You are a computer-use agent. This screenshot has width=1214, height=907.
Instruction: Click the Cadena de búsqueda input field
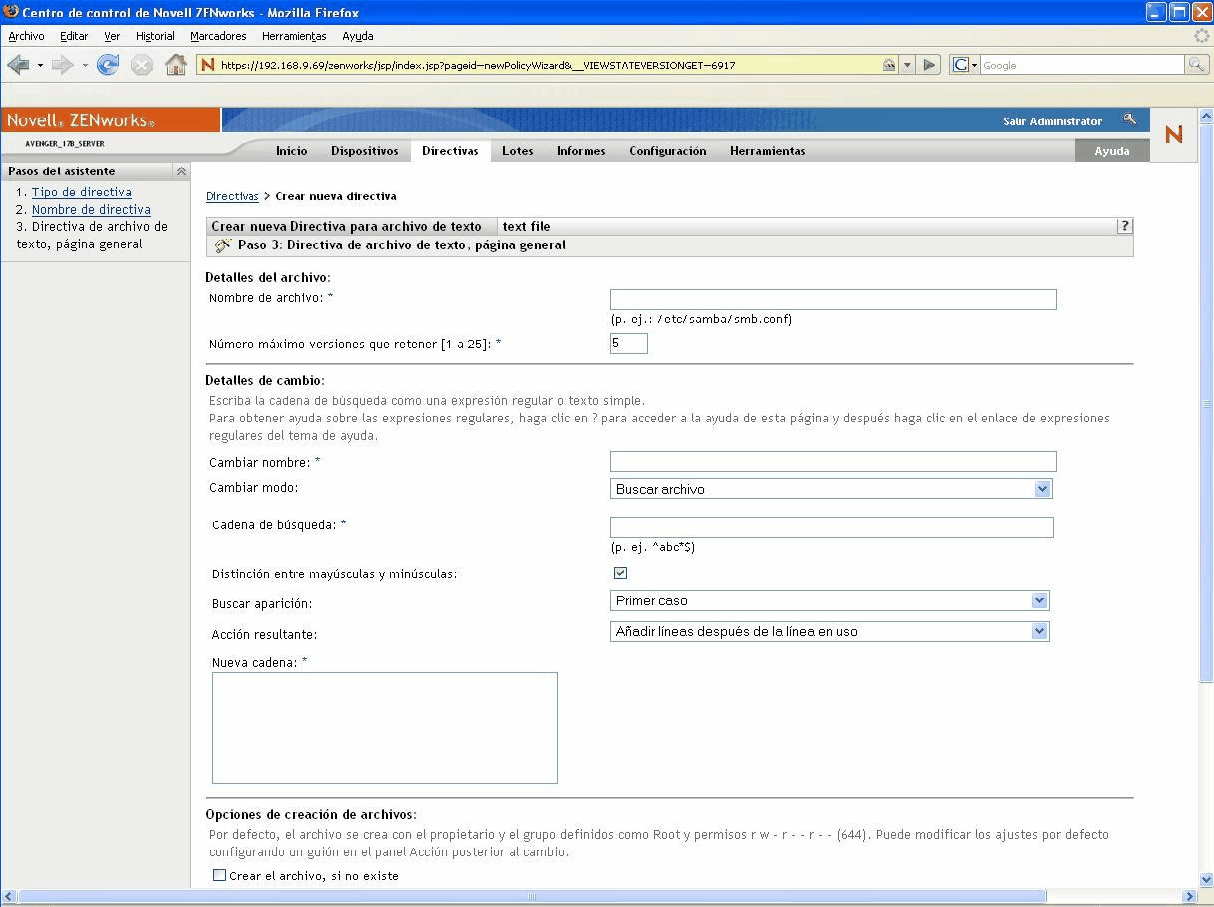[832, 527]
